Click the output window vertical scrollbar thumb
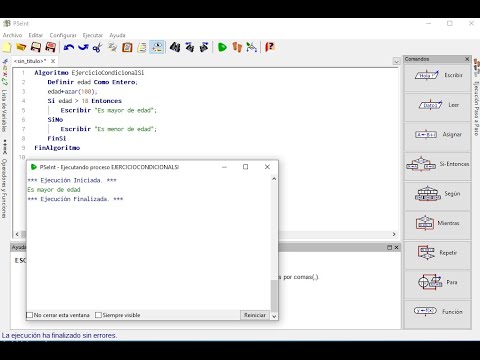The image size is (480, 360). (x=274, y=296)
